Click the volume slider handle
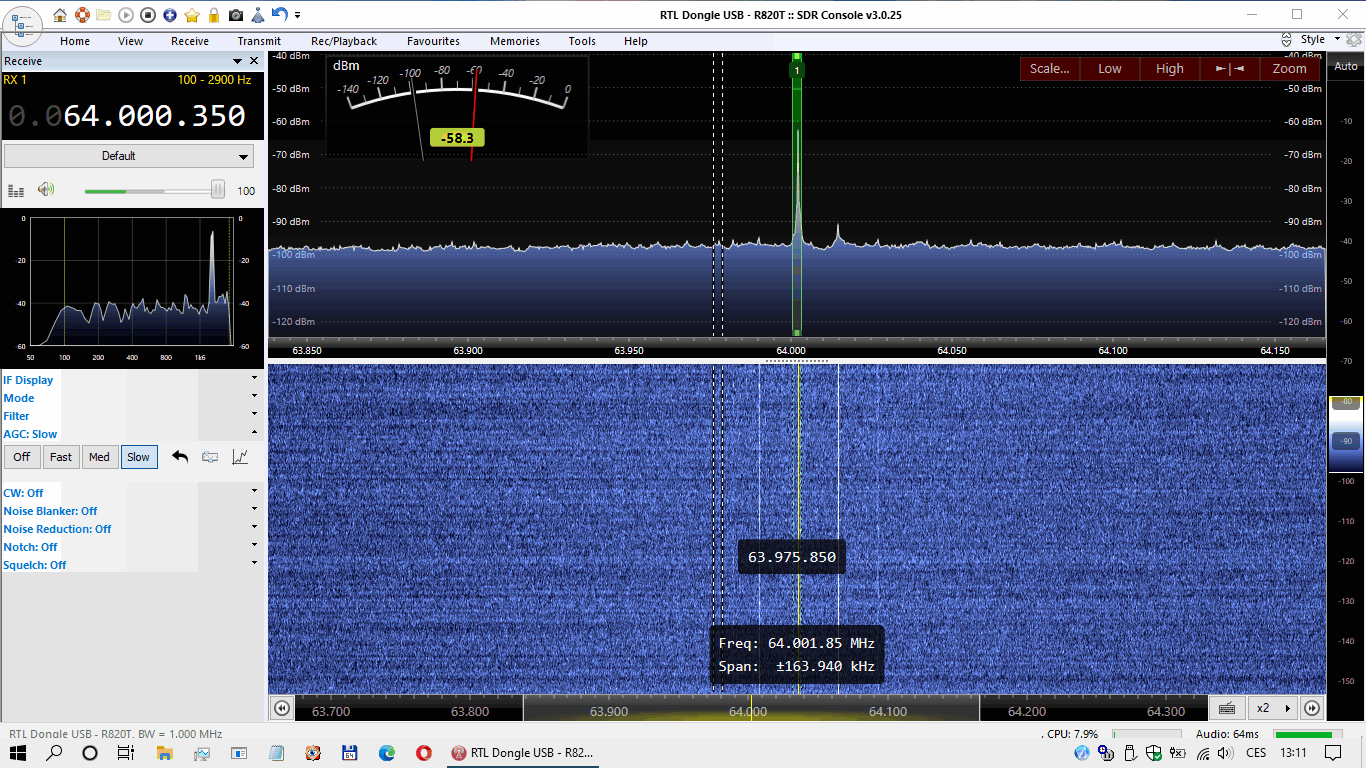This screenshot has width=1366, height=768. coord(217,190)
